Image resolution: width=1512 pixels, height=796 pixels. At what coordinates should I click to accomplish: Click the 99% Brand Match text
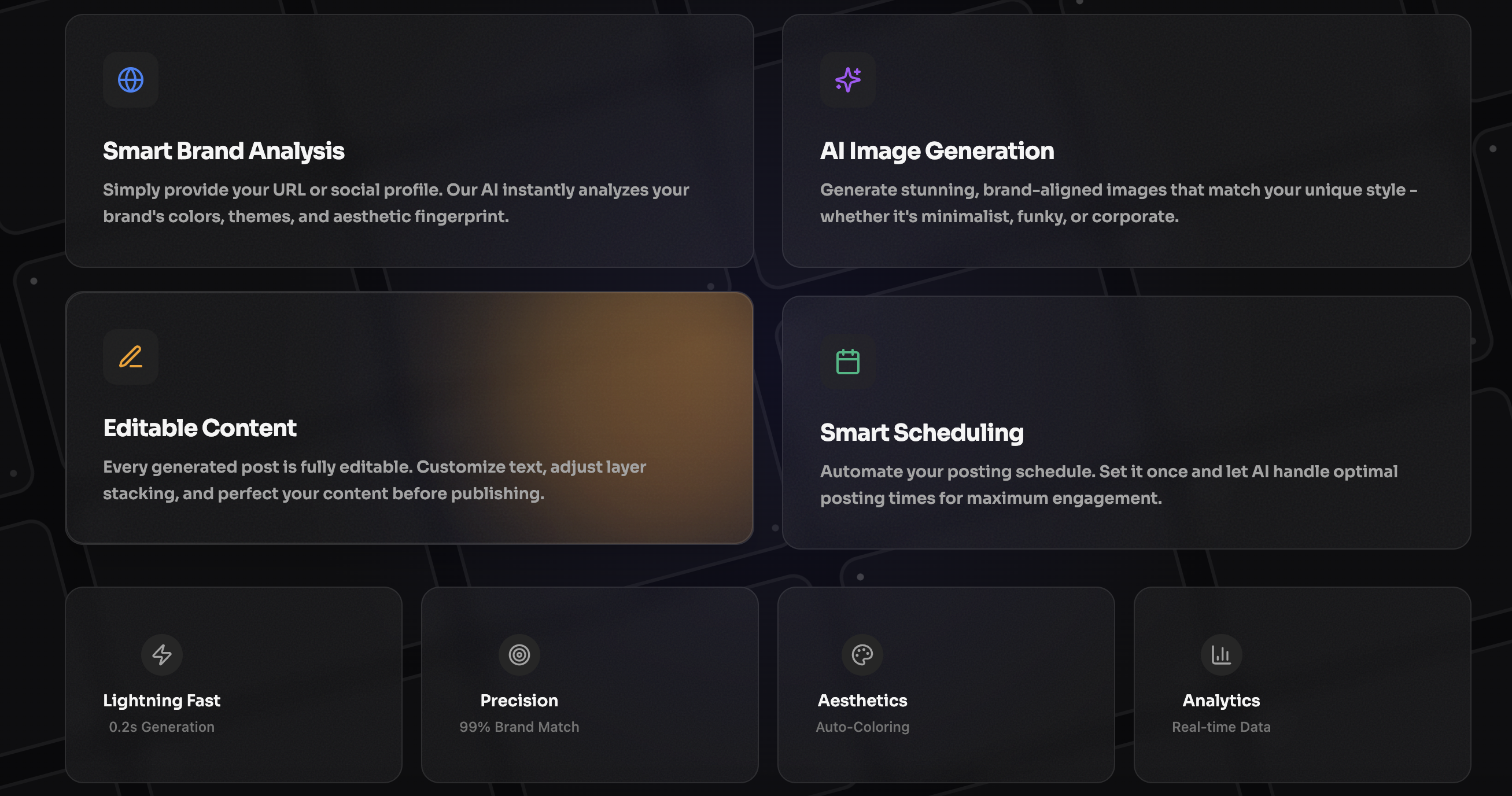coord(519,727)
